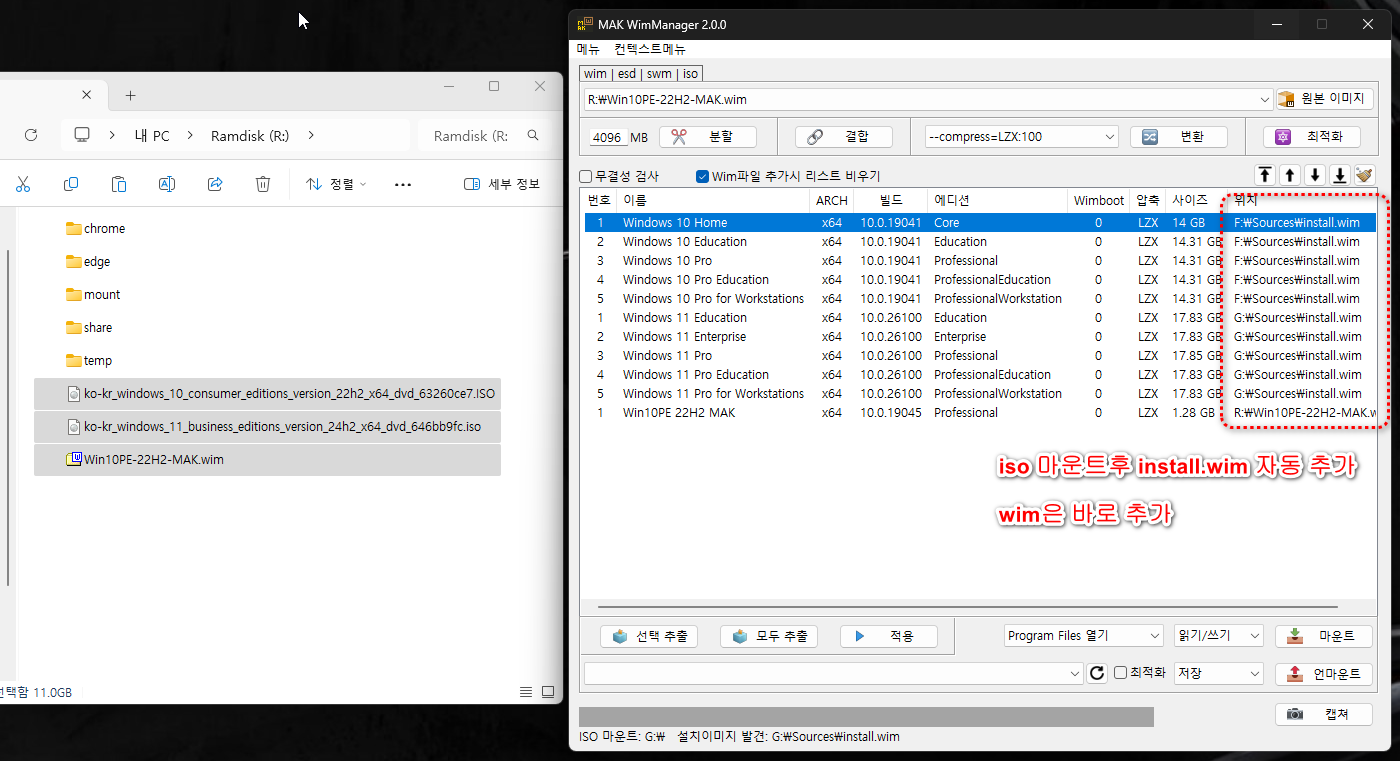The height and width of the screenshot is (761, 1400).
Task: Switch Explorer to large icons view
Action: 548,692
